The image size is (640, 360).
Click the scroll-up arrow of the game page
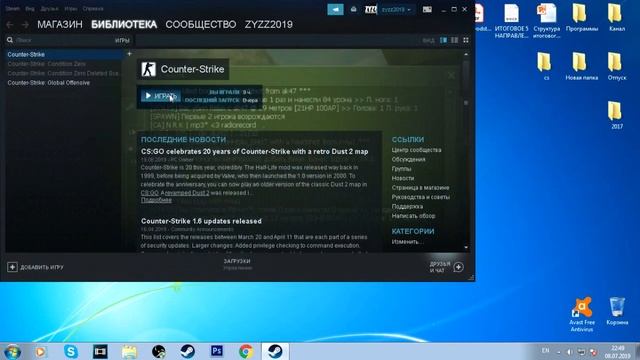(x=466, y=54)
